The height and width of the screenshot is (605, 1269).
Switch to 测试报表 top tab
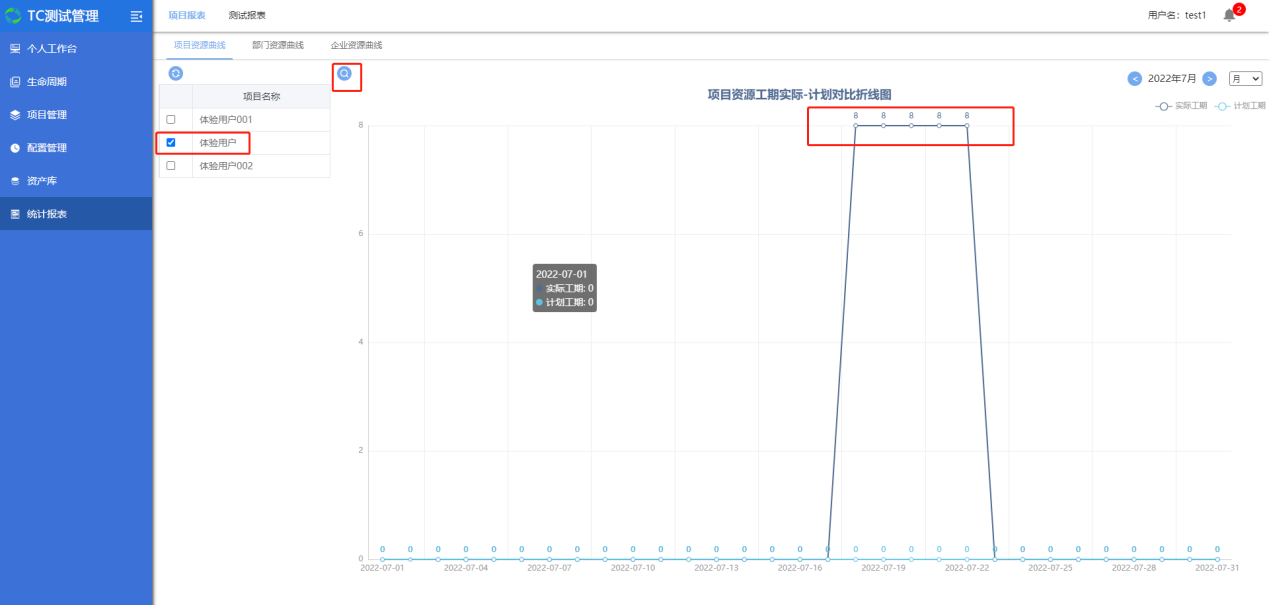tap(247, 16)
